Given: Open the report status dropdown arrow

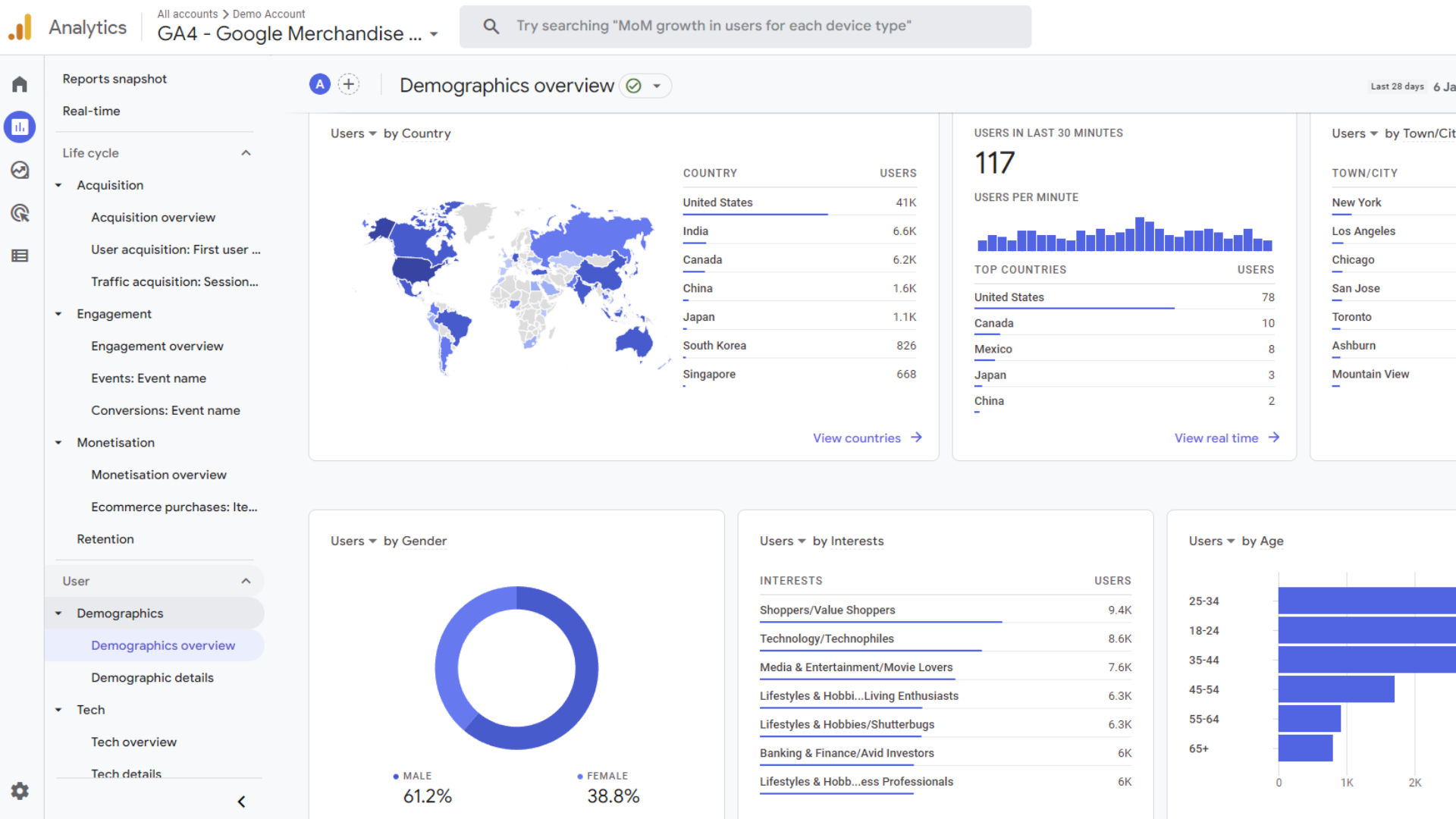Looking at the screenshot, I should click(x=657, y=86).
